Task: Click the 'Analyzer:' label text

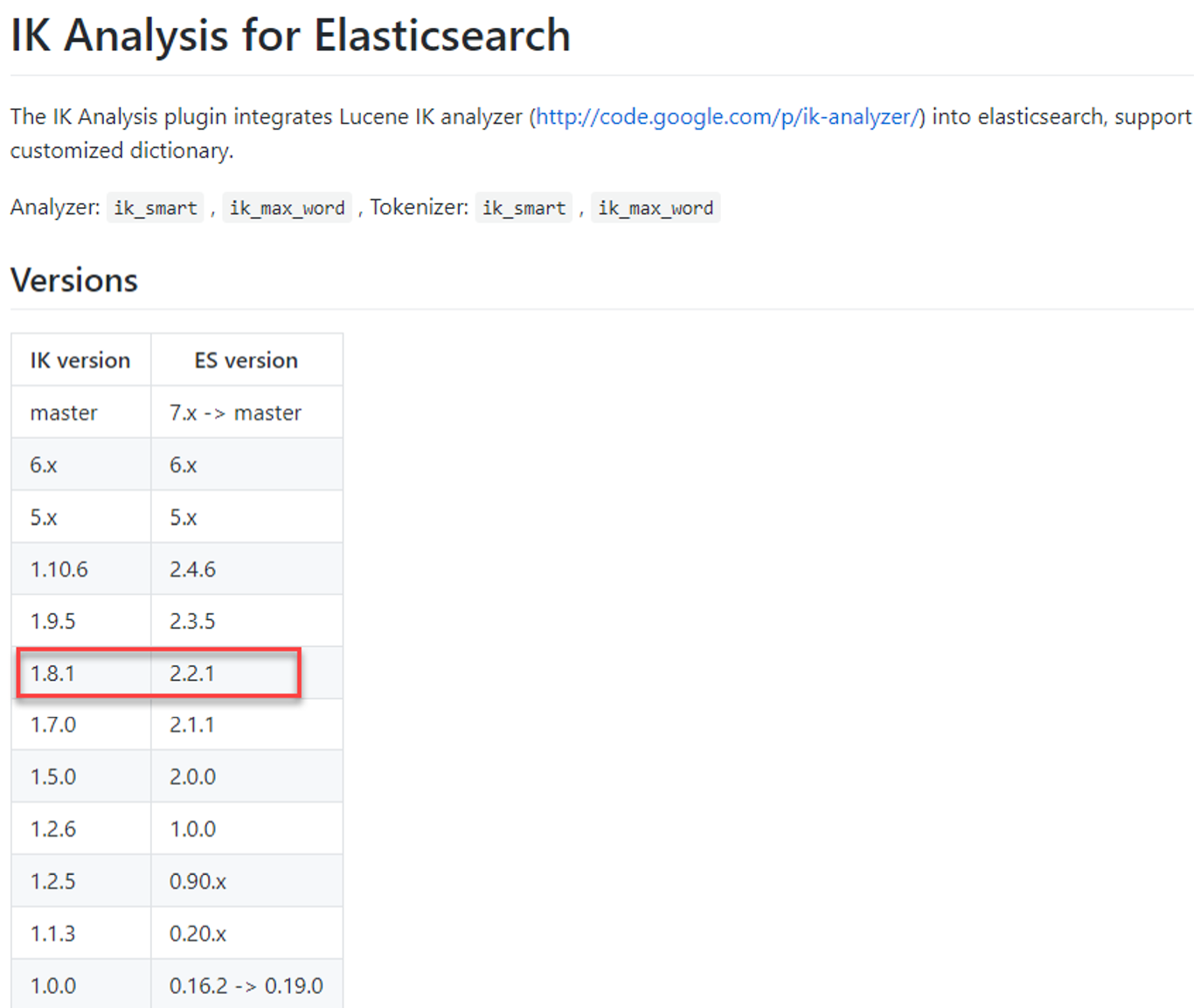Action: [55, 207]
